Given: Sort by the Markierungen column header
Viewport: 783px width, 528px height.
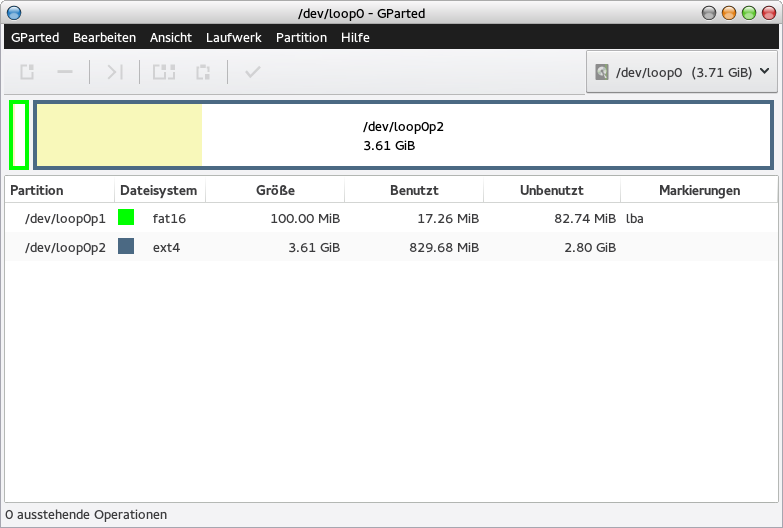Looking at the screenshot, I should tap(699, 190).
